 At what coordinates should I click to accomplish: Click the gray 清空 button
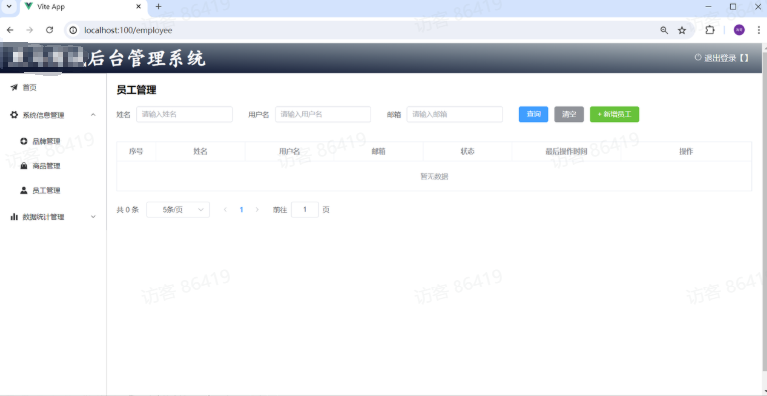pyautogui.click(x=569, y=114)
